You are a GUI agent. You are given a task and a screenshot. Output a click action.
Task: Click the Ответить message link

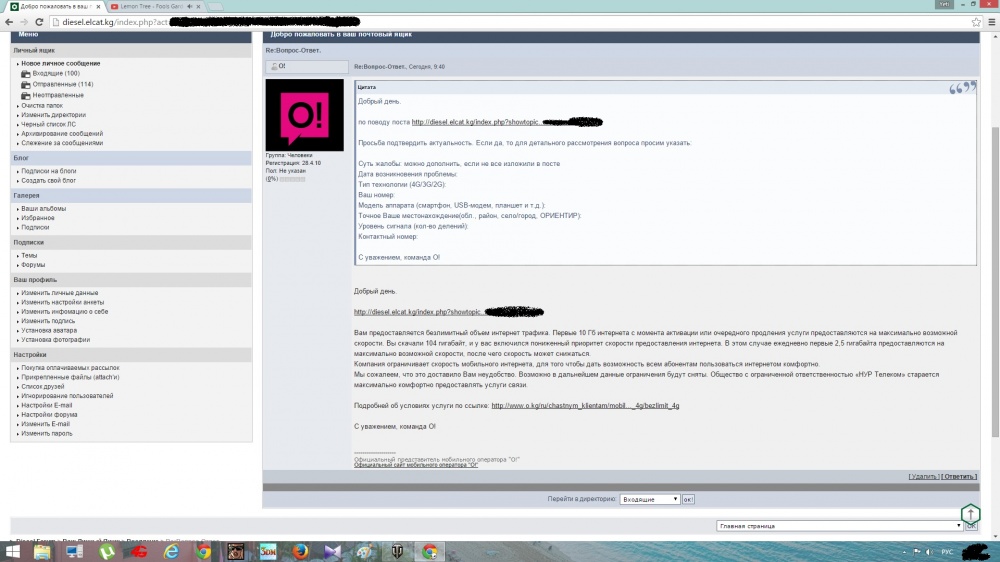959,477
